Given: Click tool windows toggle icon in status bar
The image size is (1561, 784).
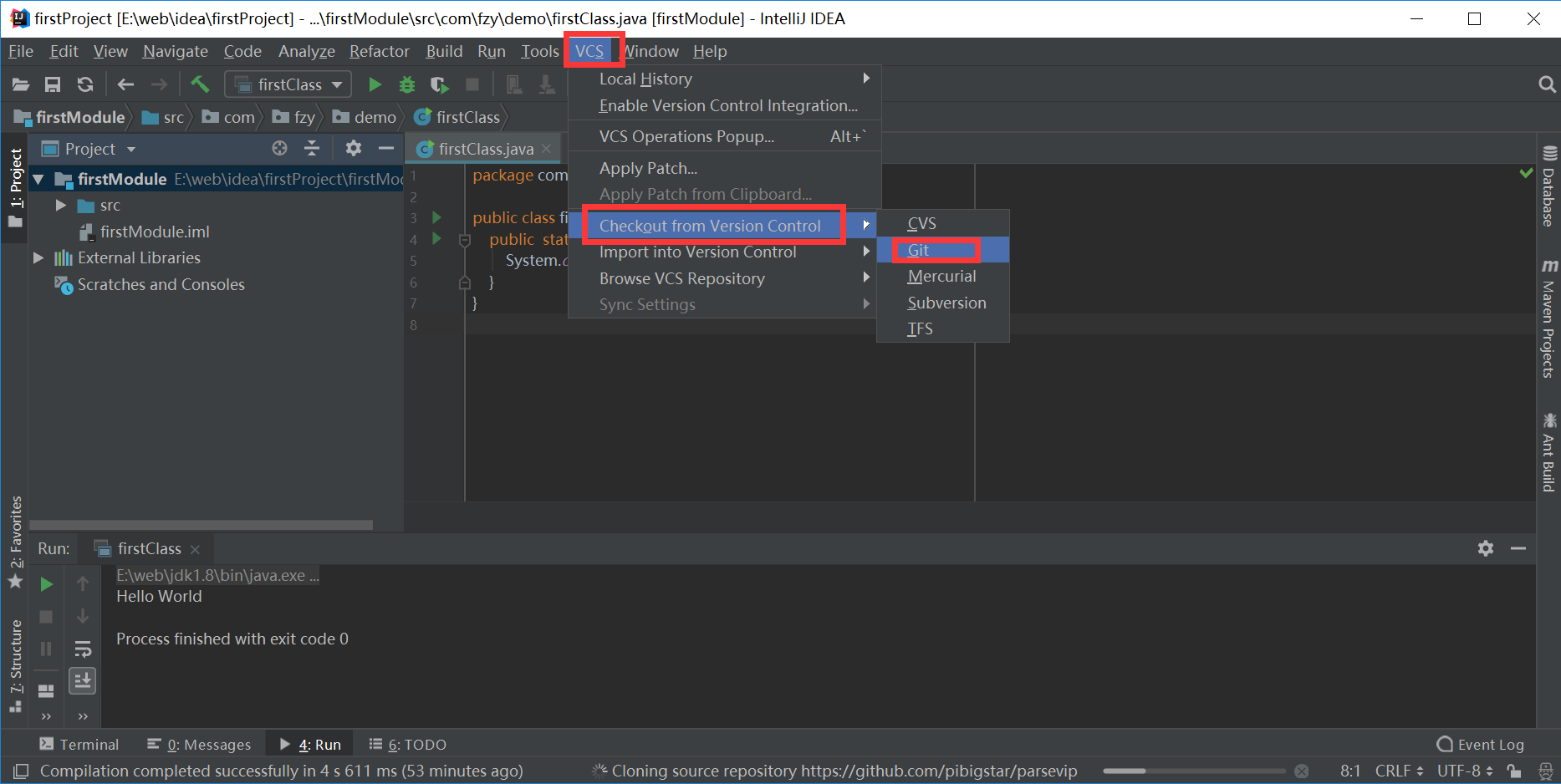Looking at the screenshot, I should pos(21,771).
